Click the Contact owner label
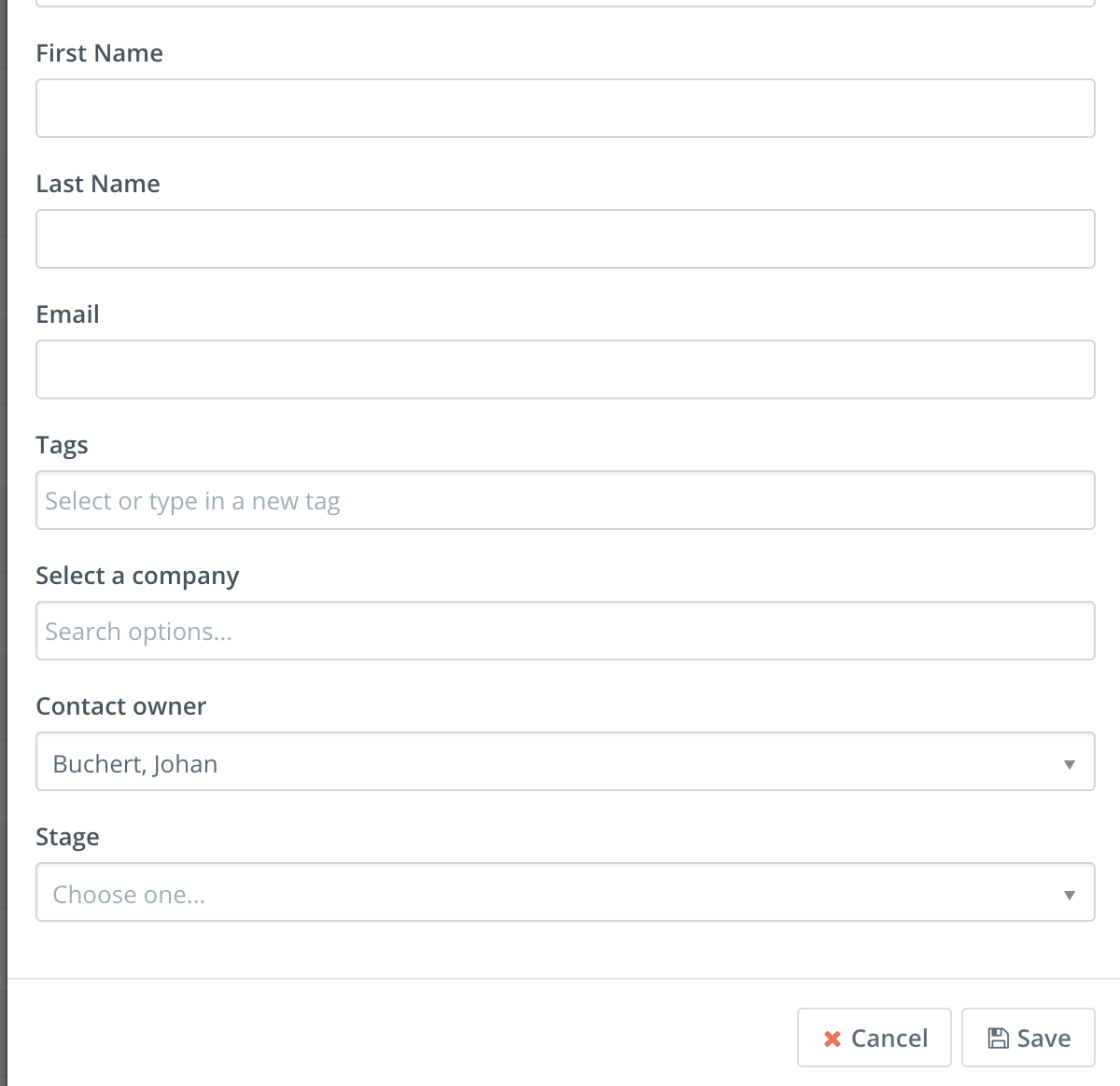Viewport: 1120px width, 1086px height. pos(121,706)
